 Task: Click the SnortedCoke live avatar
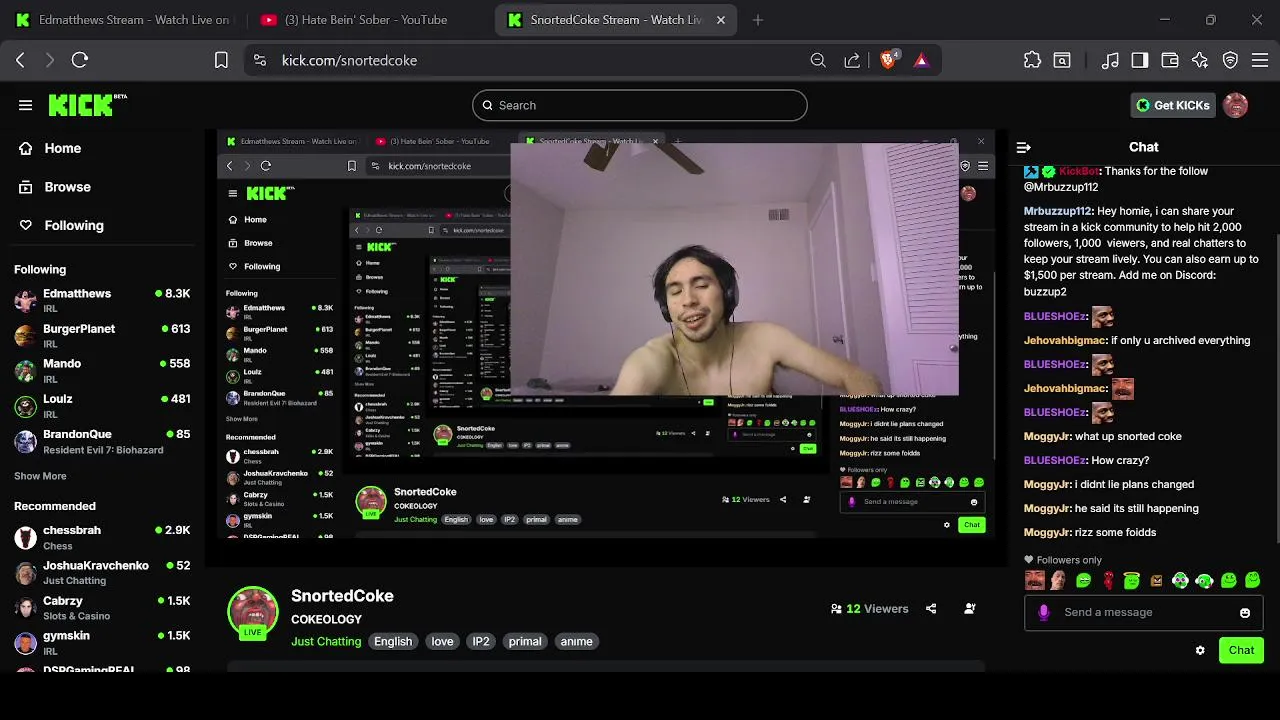252,613
